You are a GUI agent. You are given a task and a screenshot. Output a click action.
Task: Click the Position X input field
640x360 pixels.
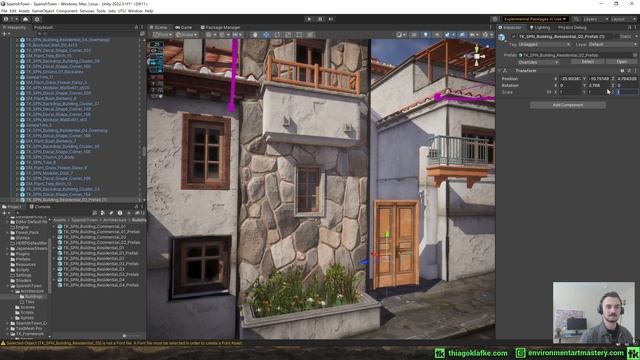pos(570,78)
